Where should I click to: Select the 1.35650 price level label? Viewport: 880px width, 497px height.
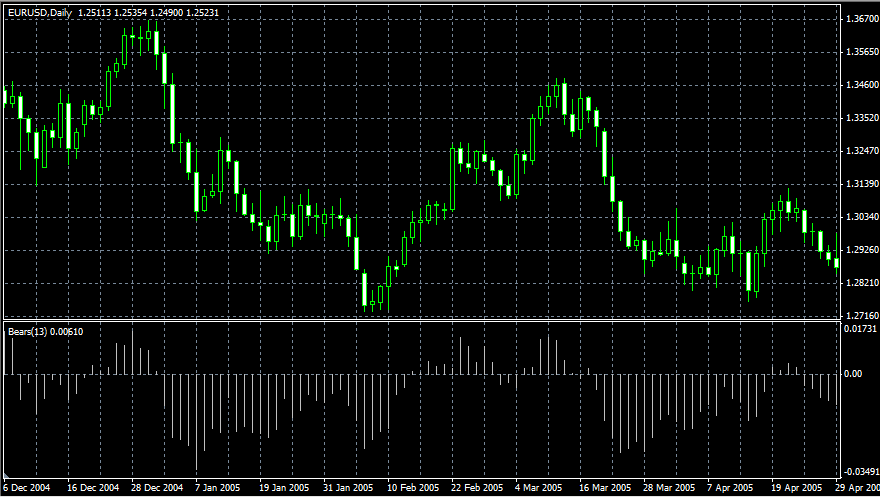point(861,52)
